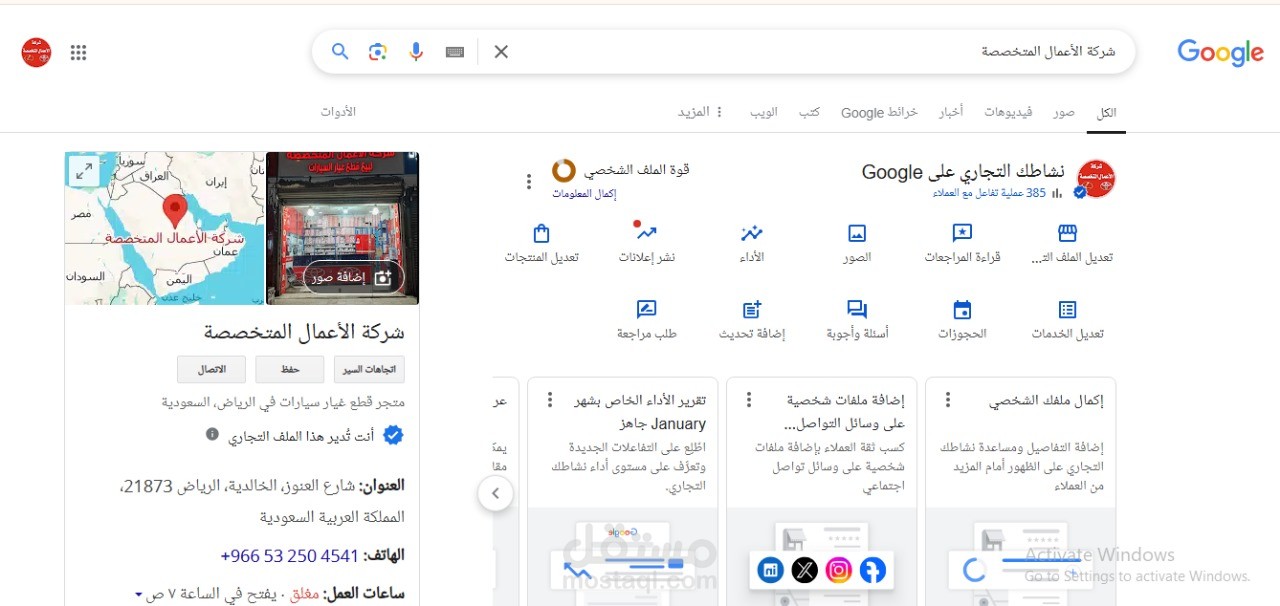This screenshot has width=1280, height=606.
Task: Click the Google logo
Action: (x=1220, y=53)
